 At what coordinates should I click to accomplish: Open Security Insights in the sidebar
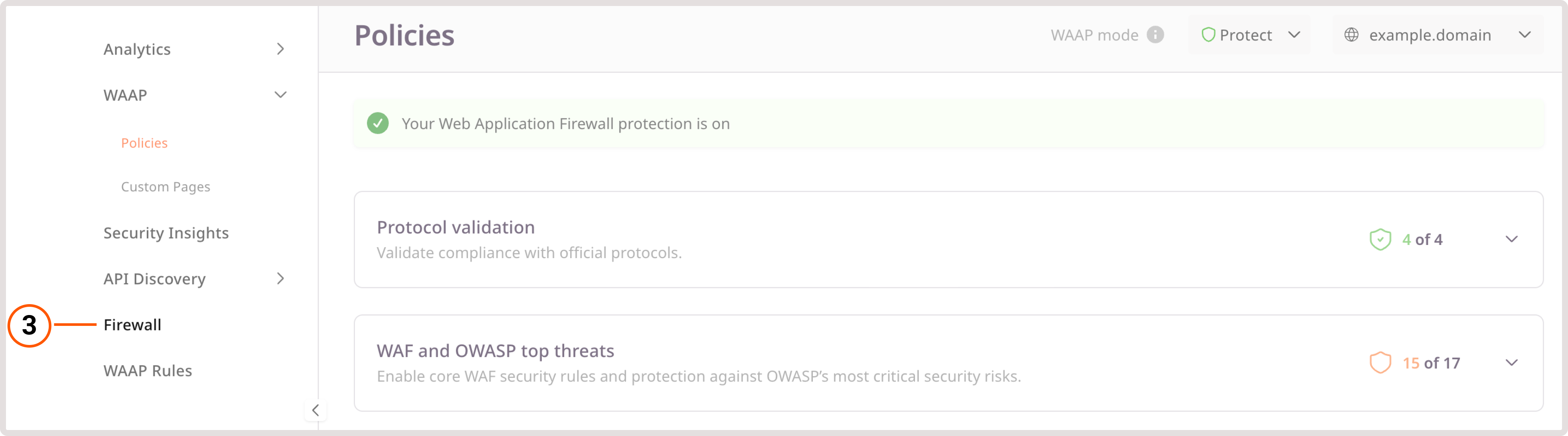(x=166, y=233)
